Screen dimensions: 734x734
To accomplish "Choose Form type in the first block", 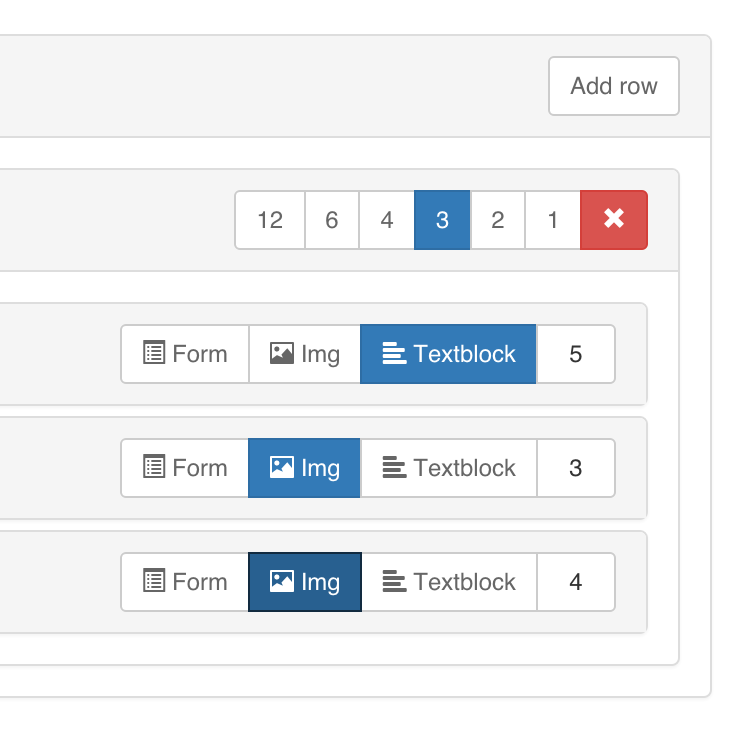I will 185,354.
